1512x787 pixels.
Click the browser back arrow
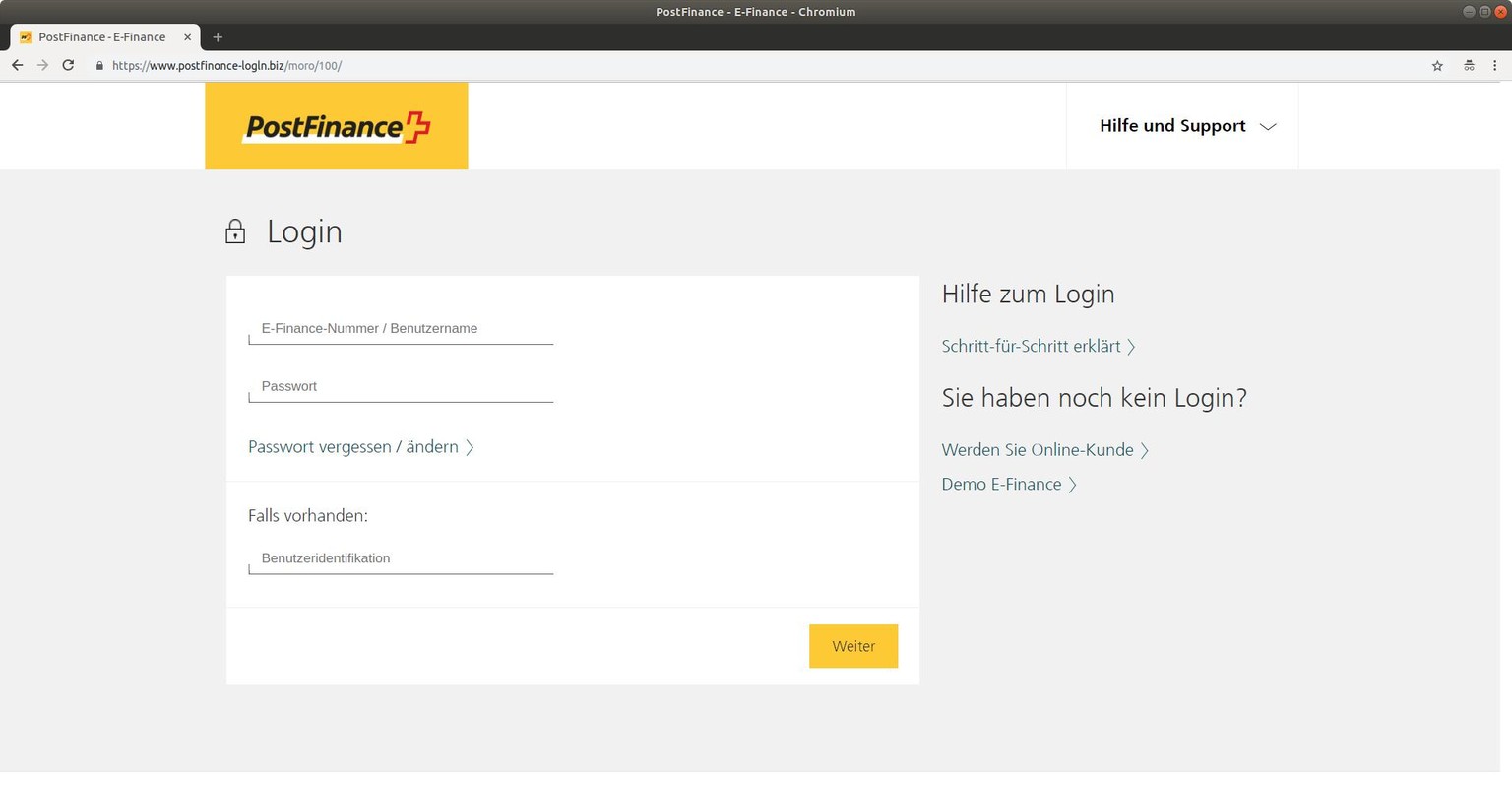pos(17,65)
